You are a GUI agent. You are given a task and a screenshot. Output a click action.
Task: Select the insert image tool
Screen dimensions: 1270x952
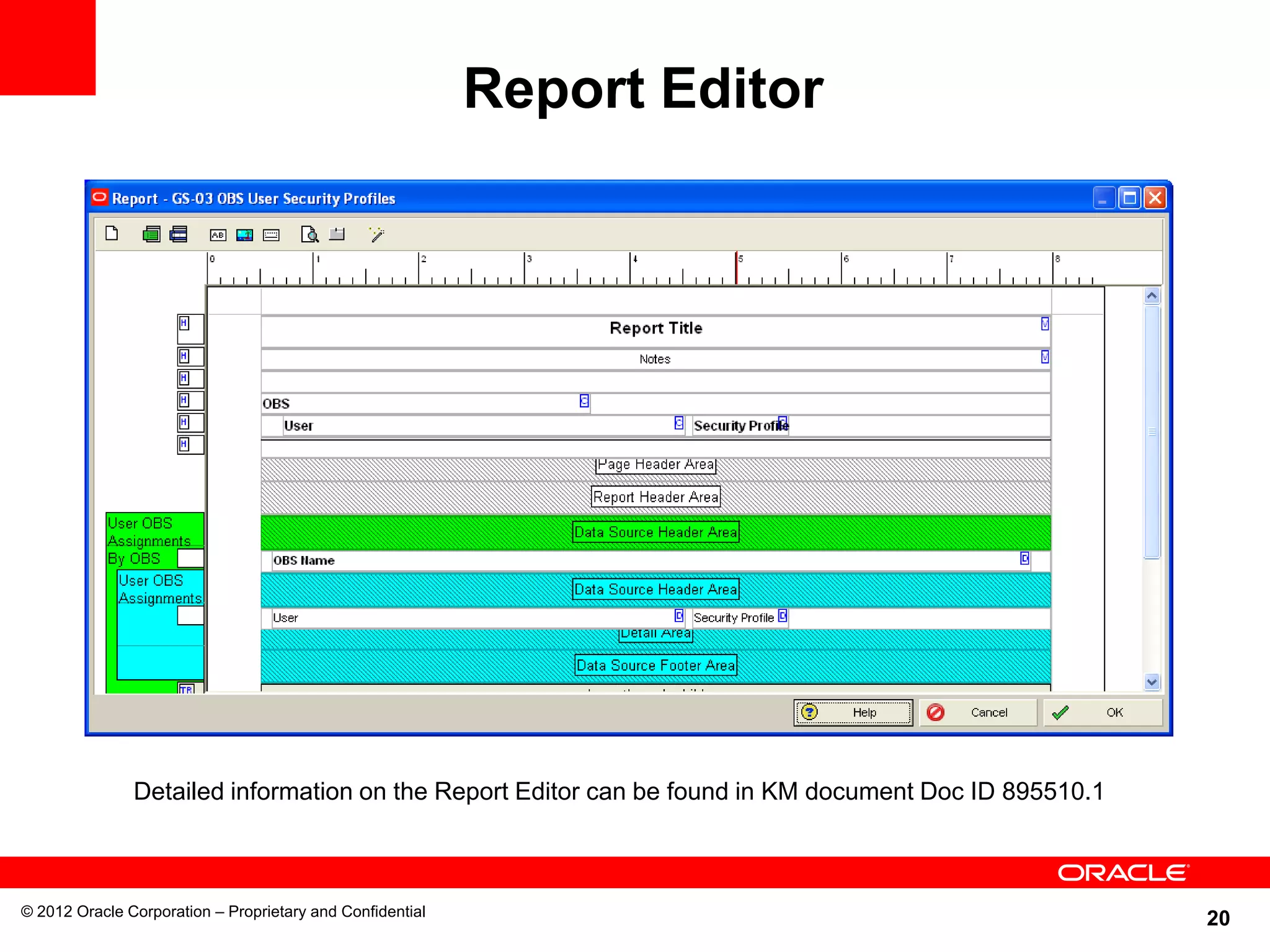pyautogui.click(x=245, y=235)
